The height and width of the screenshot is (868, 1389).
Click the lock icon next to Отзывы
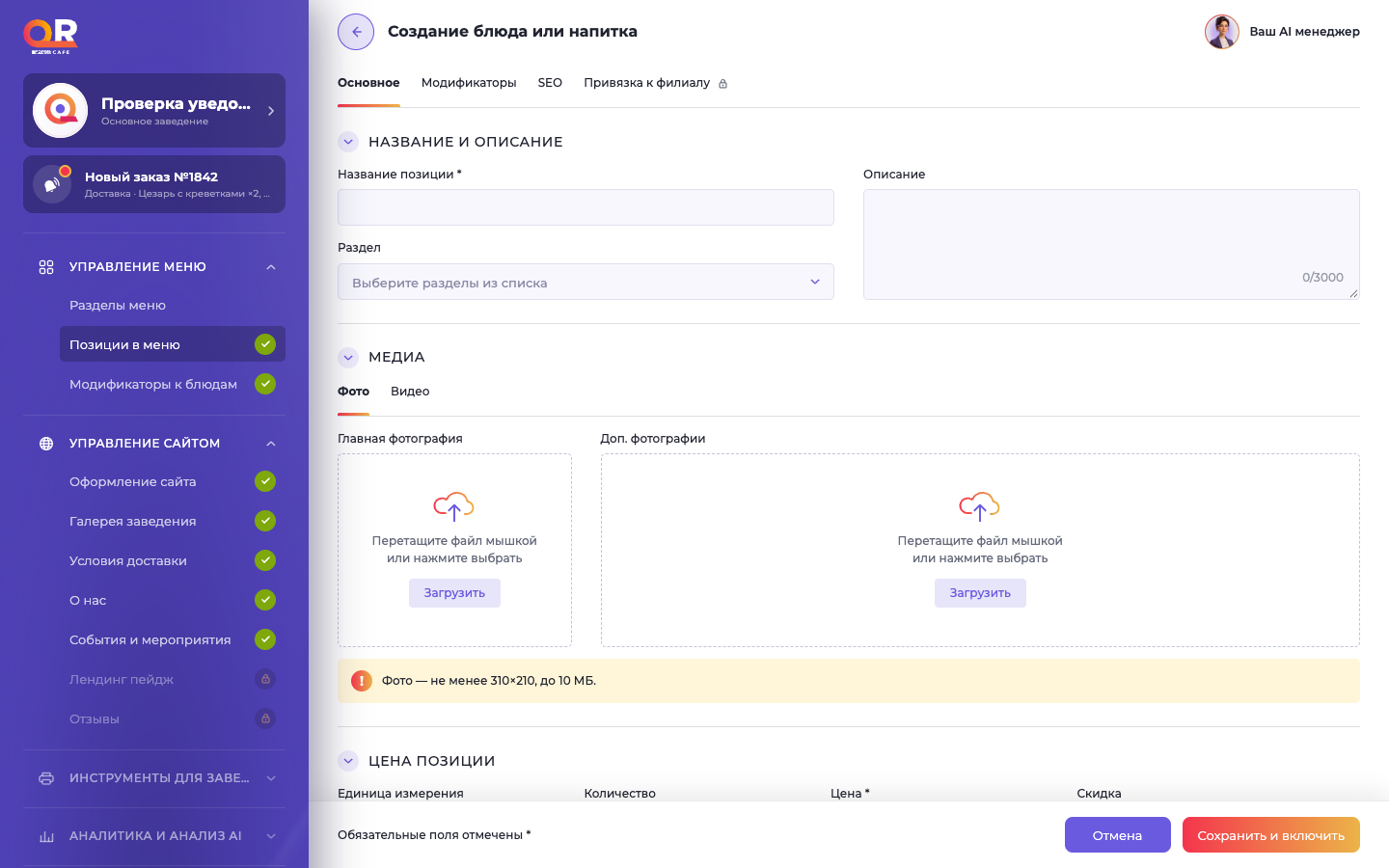[265, 719]
